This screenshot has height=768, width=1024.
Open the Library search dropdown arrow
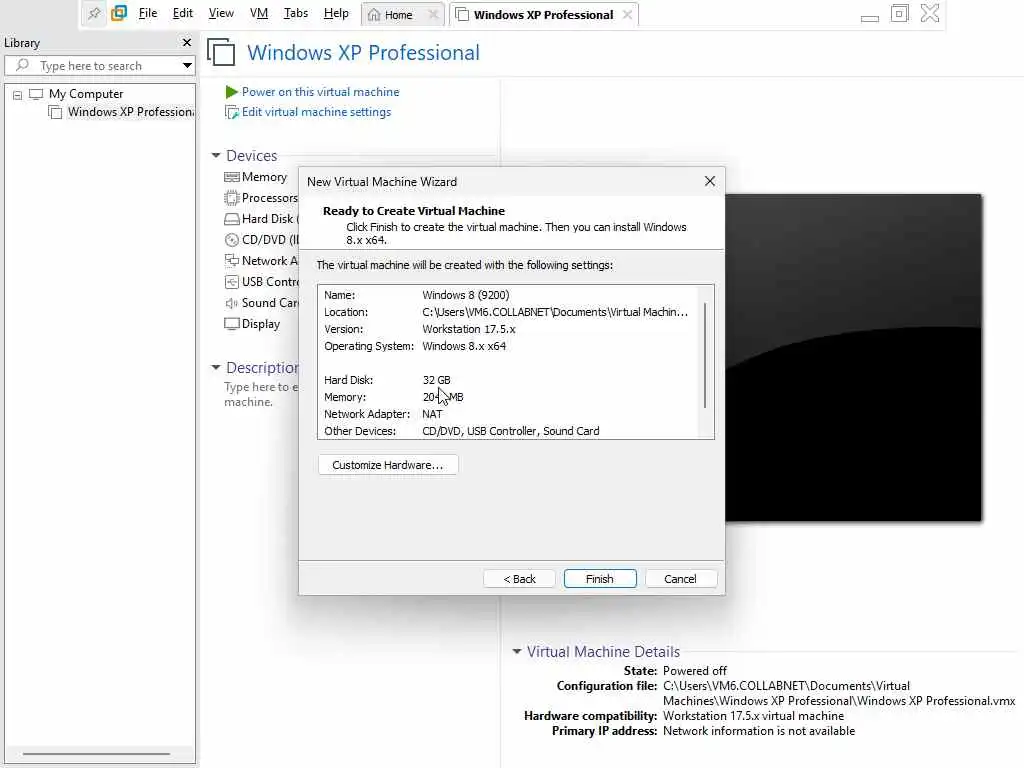tap(187, 65)
